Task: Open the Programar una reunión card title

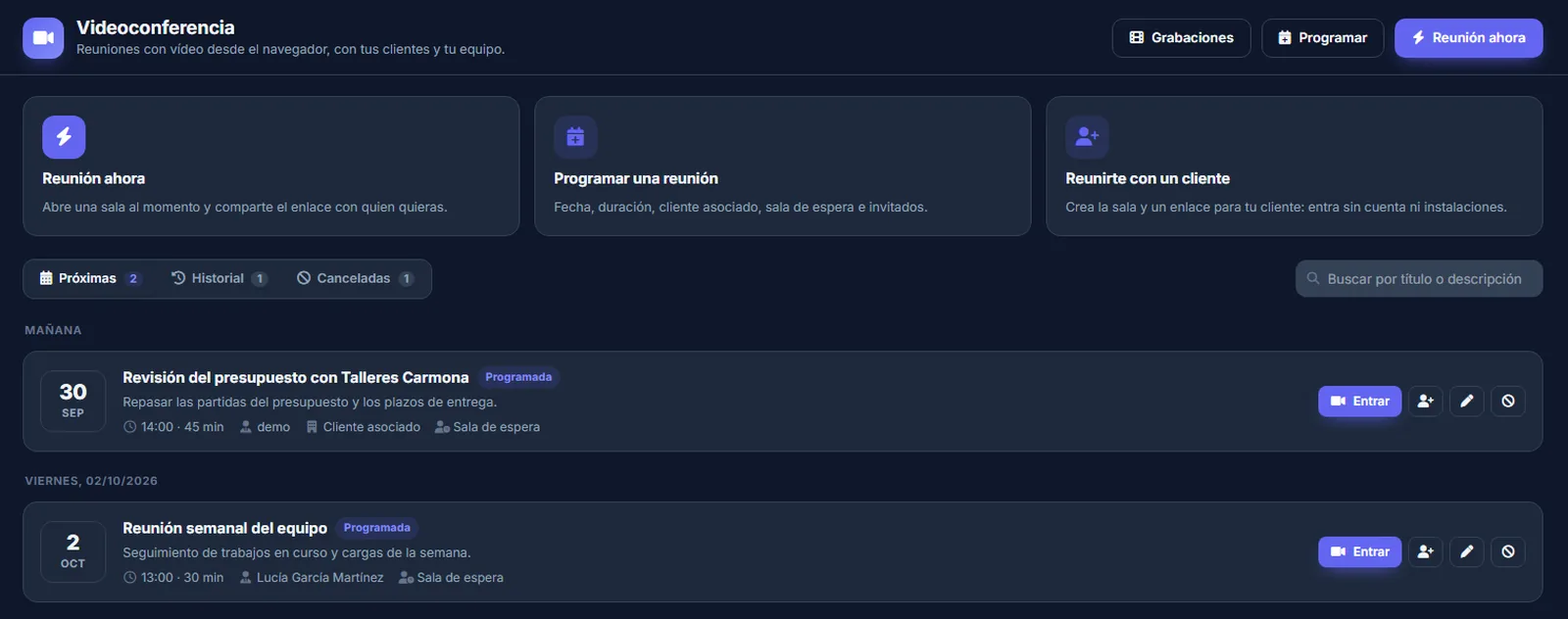Action: tap(636, 178)
